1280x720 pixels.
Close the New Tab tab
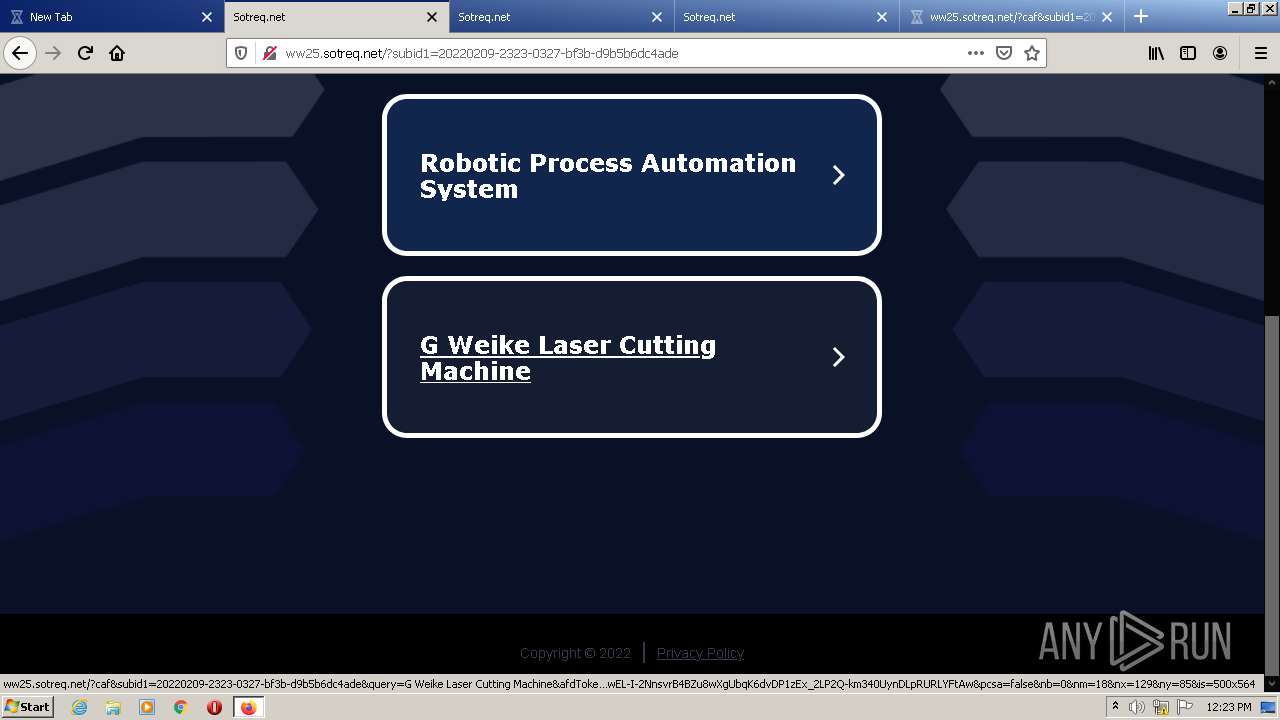tap(207, 17)
